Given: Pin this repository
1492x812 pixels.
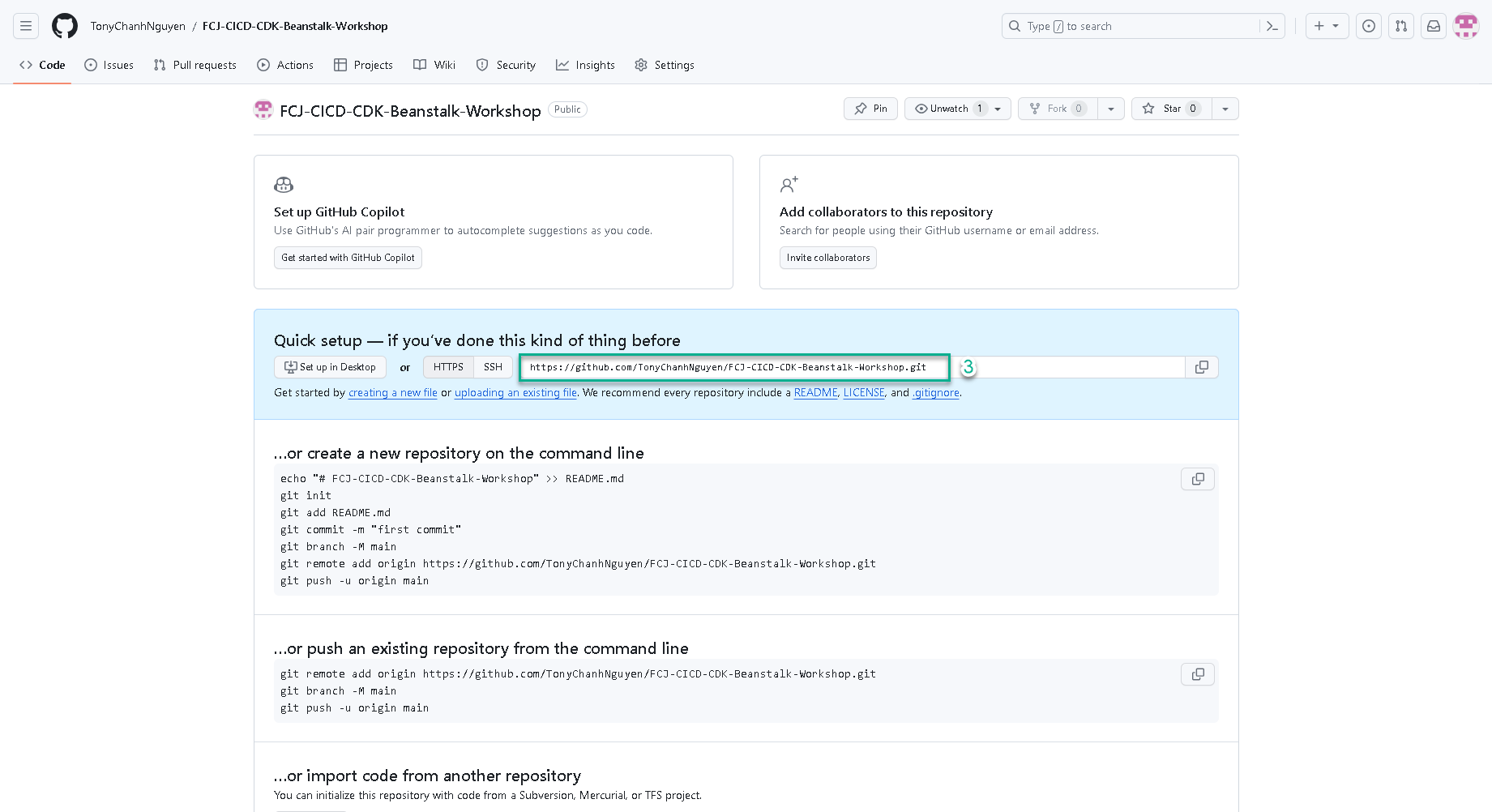Looking at the screenshot, I should [870, 108].
